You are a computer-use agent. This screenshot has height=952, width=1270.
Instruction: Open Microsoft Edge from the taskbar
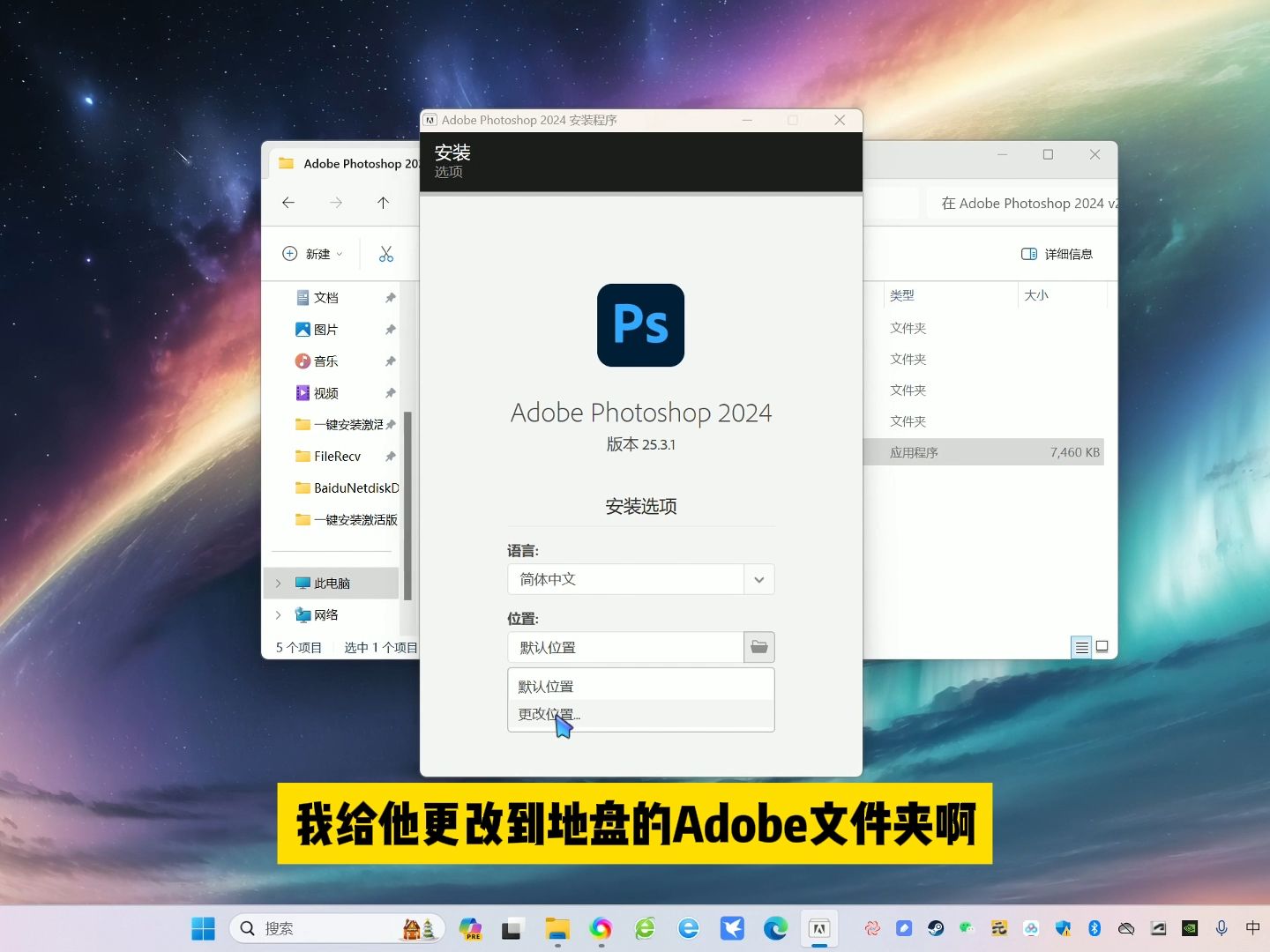tap(775, 928)
